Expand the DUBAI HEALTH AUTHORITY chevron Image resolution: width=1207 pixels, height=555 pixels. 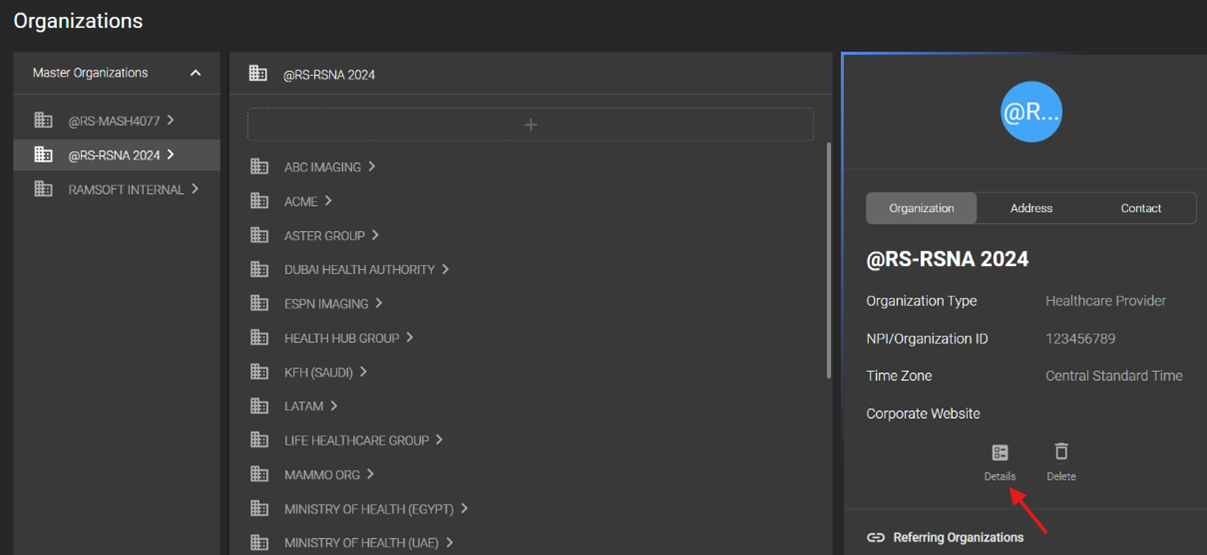coord(446,269)
